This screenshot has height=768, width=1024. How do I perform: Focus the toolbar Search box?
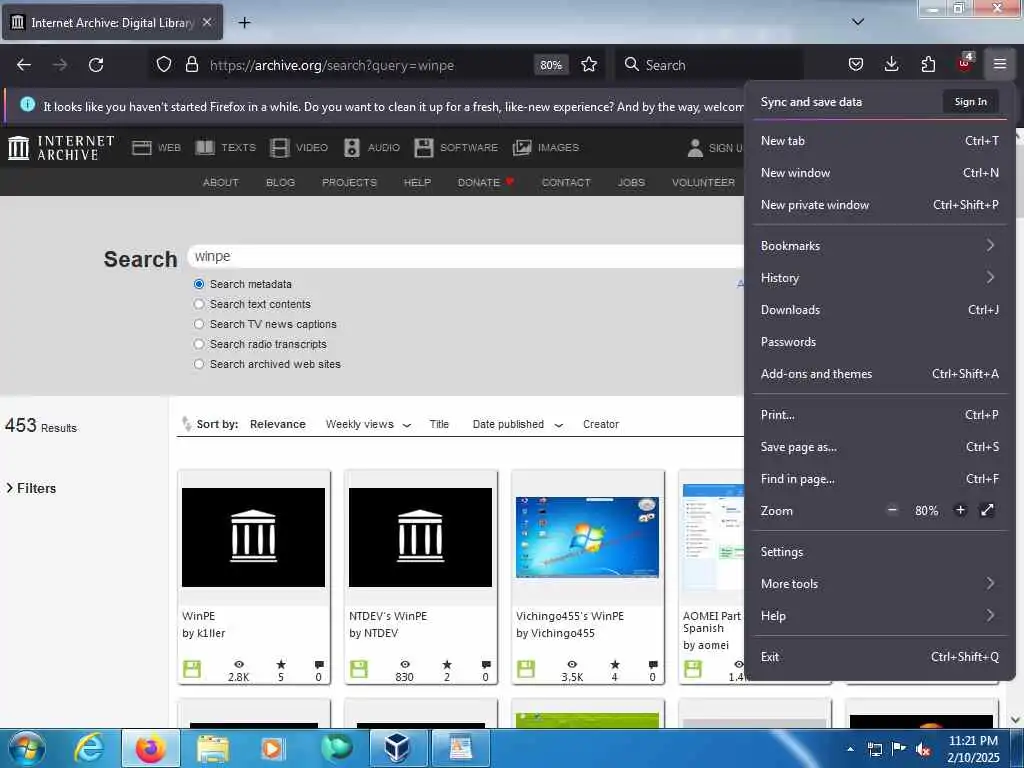708,65
